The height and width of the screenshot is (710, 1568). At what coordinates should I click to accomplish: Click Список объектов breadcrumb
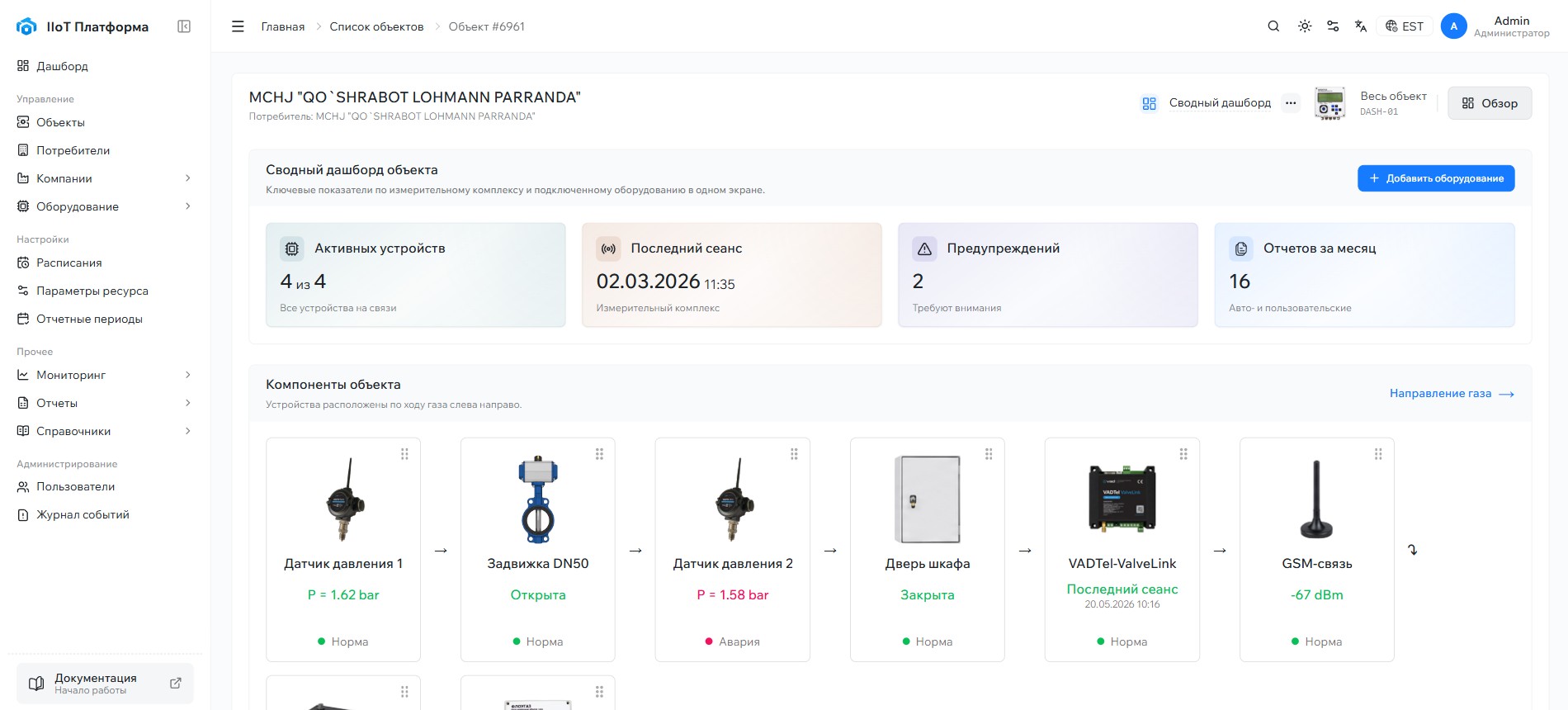tap(376, 26)
